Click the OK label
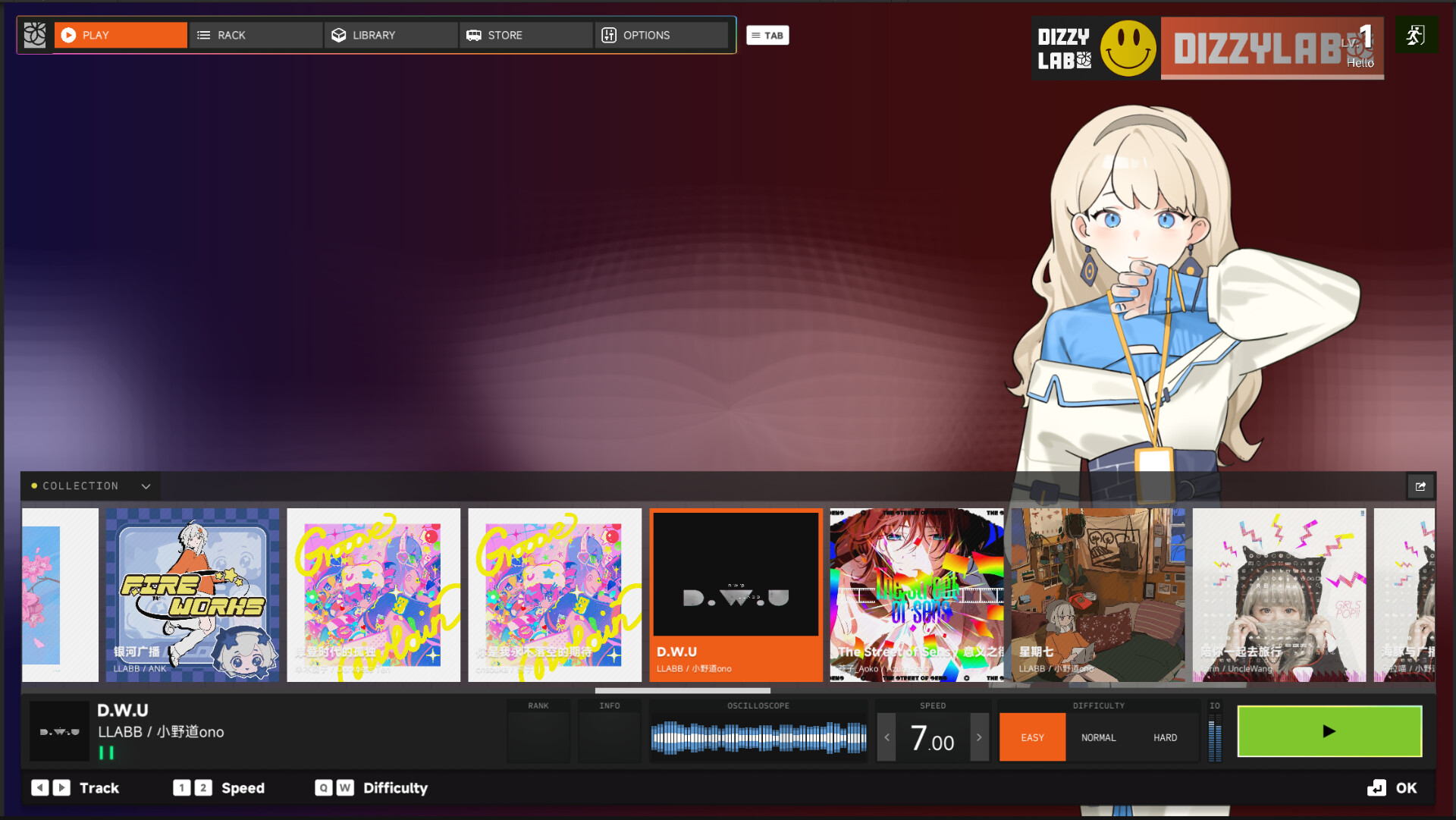The image size is (1456, 820). click(1406, 788)
